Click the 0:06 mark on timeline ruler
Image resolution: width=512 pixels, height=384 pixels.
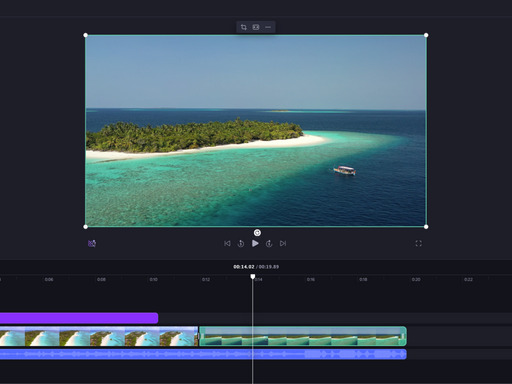[49, 279]
